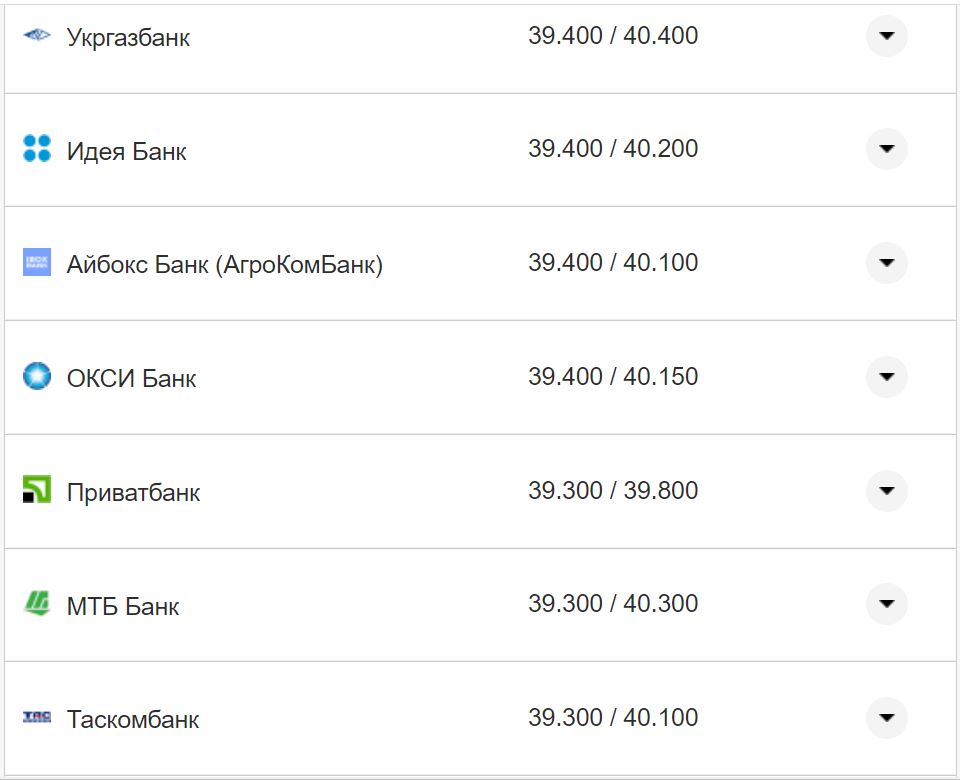The height and width of the screenshot is (780, 960).
Task: Click Идея Банк rate 39.400 / 40.200
Action: [x=613, y=149]
